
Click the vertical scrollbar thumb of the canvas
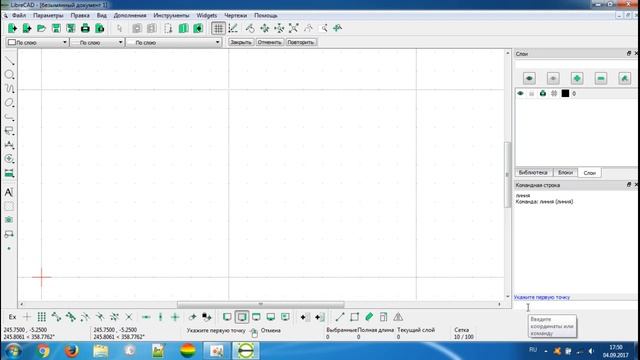[508, 175]
